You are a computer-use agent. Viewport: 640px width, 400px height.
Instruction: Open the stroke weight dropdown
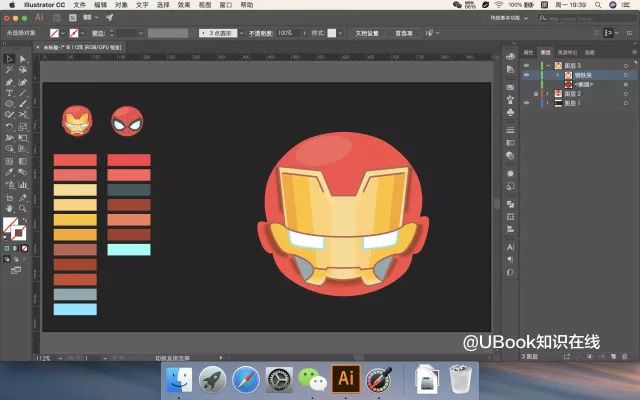coord(140,33)
